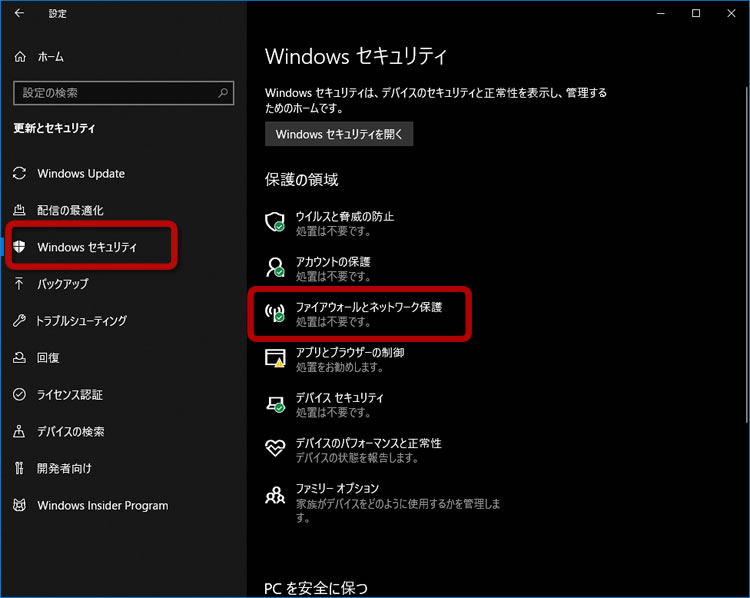This screenshot has height=598, width=750.
Task: Click the virus protection shield icon
Action: point(275,222)
